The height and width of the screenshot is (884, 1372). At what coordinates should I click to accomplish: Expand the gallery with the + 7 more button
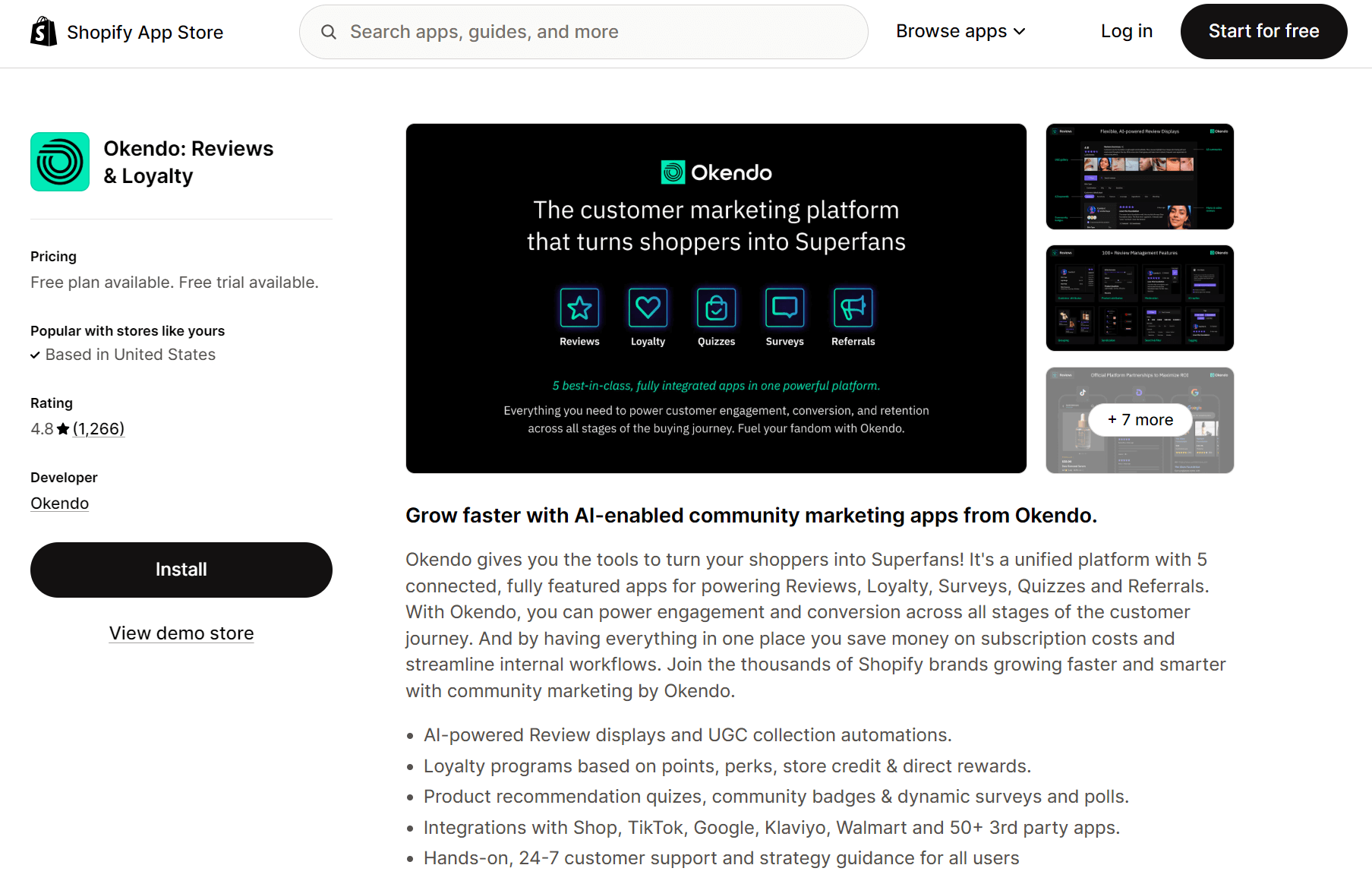[1140, 419]
